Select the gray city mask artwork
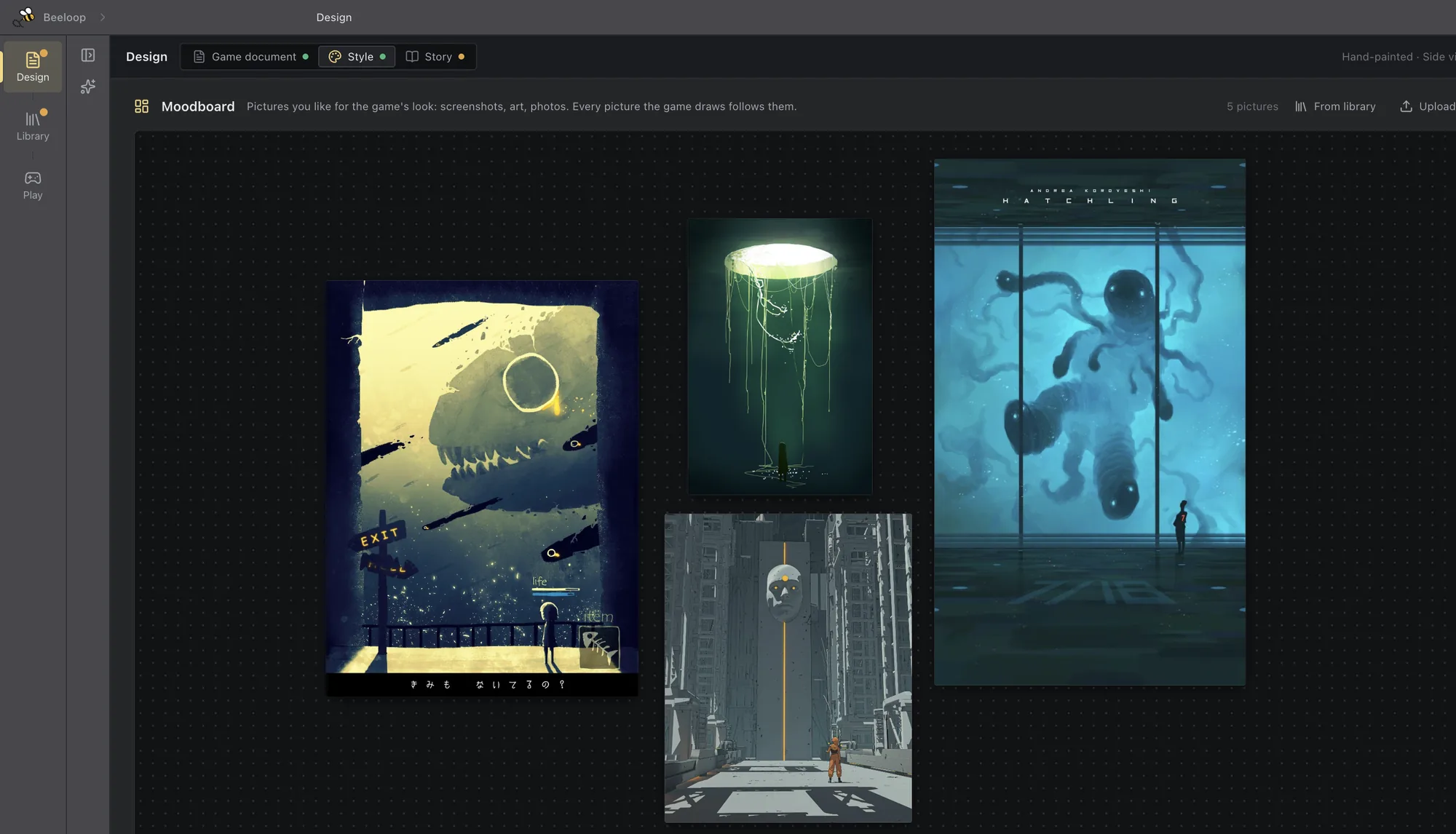This screenshot has height=834, width=1456. pyautogui.click(x=788, y=668)
